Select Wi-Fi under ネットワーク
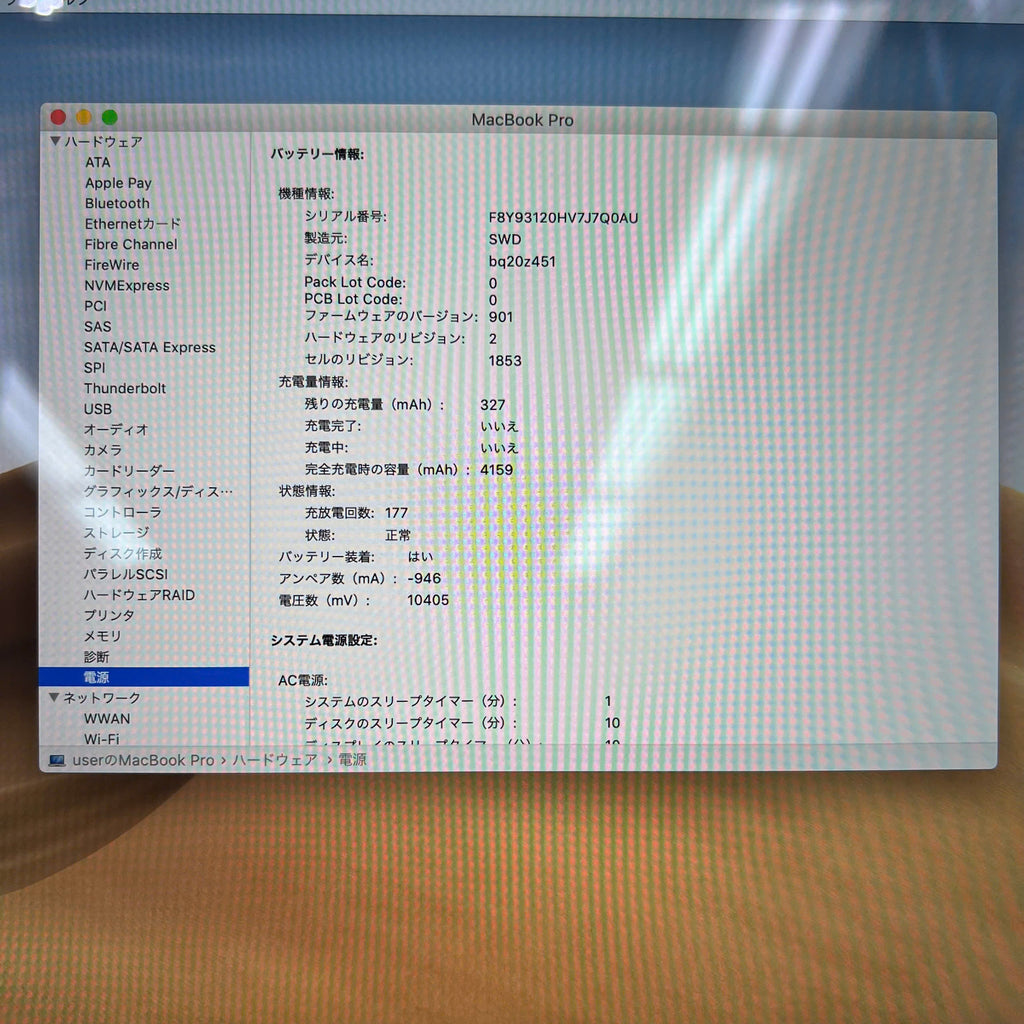This screenshot has width=1024, height=1024. pyautogui.click(x=101, y=739)
